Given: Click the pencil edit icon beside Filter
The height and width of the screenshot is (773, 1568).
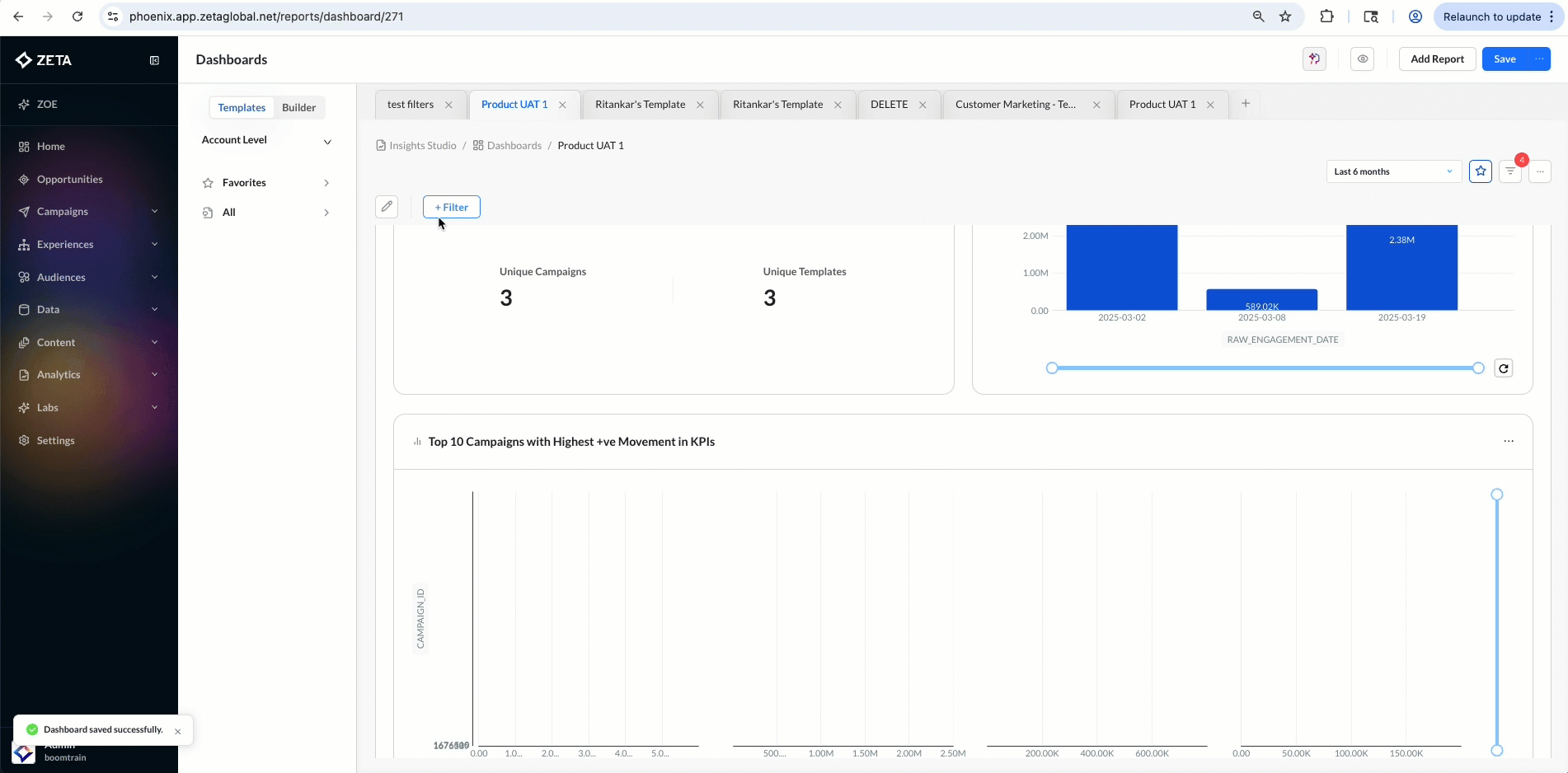Looking at the screenshot, I should coord(387,207).
